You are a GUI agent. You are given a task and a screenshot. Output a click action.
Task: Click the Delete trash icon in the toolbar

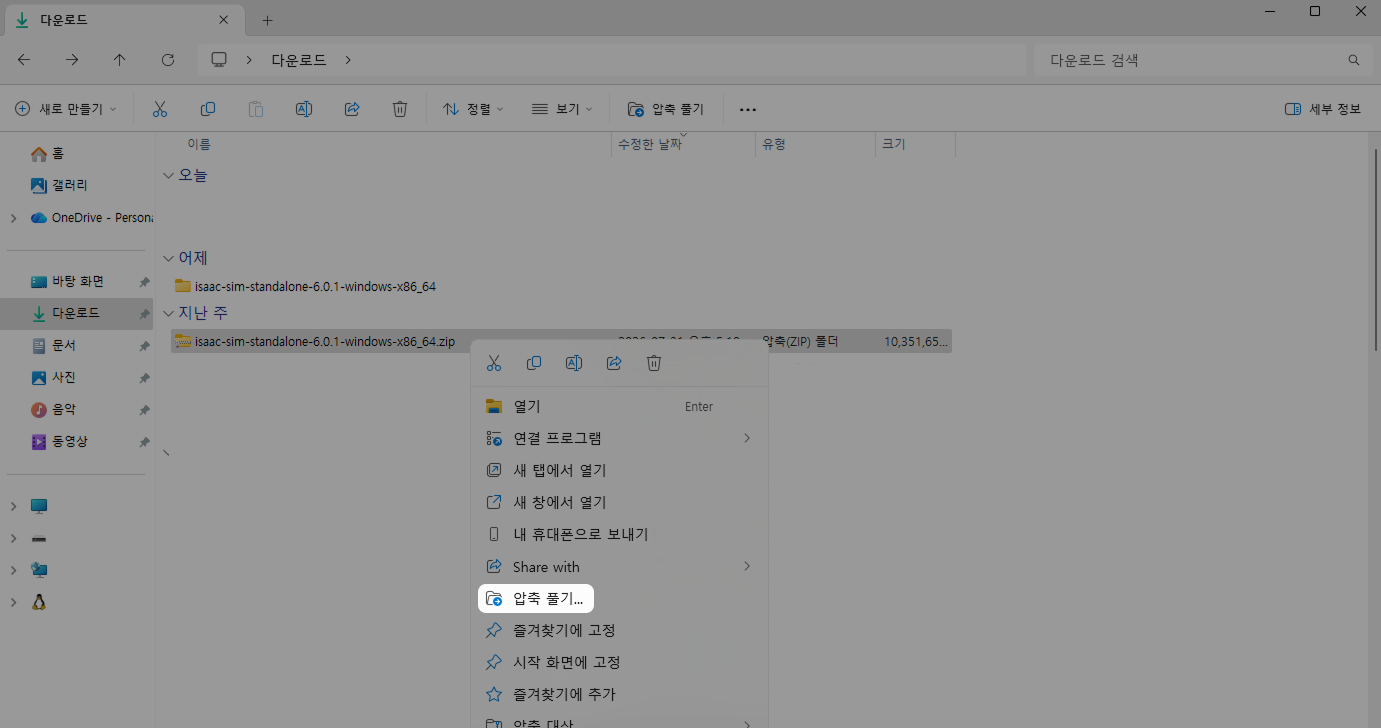click(400, 109)
